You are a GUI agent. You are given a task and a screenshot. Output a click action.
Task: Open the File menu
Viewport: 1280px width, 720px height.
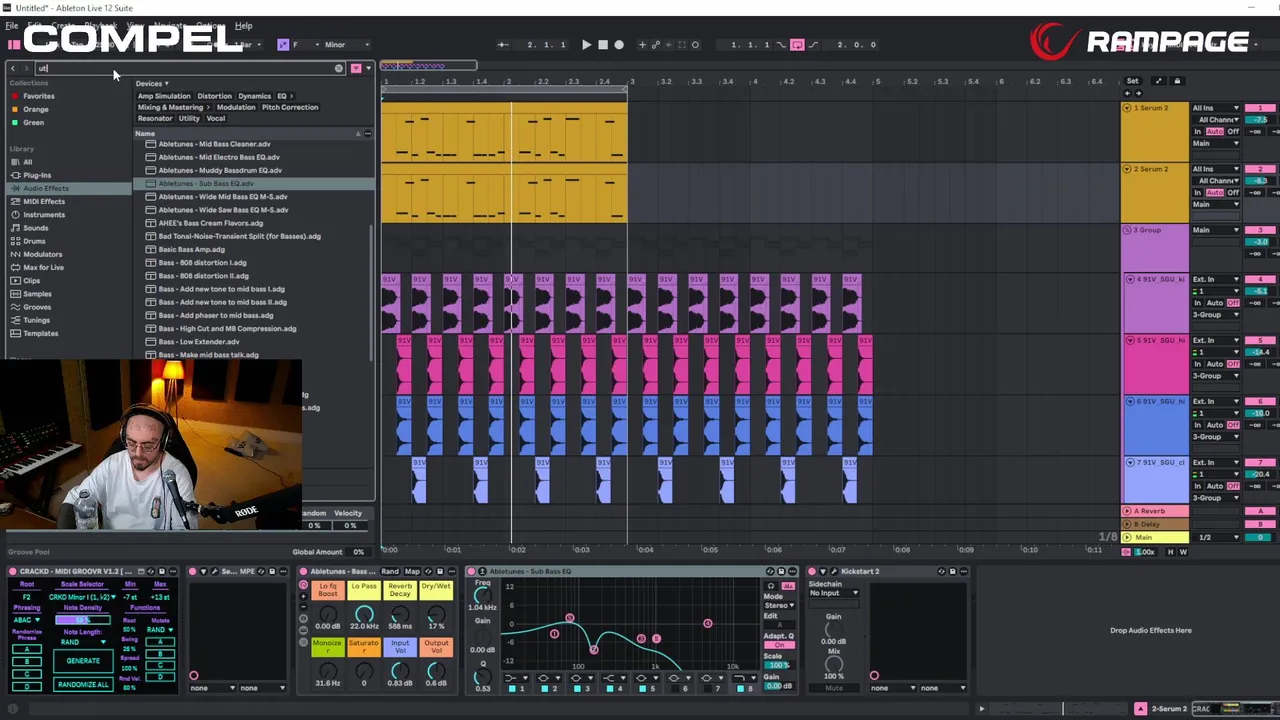tap(12, 26)
